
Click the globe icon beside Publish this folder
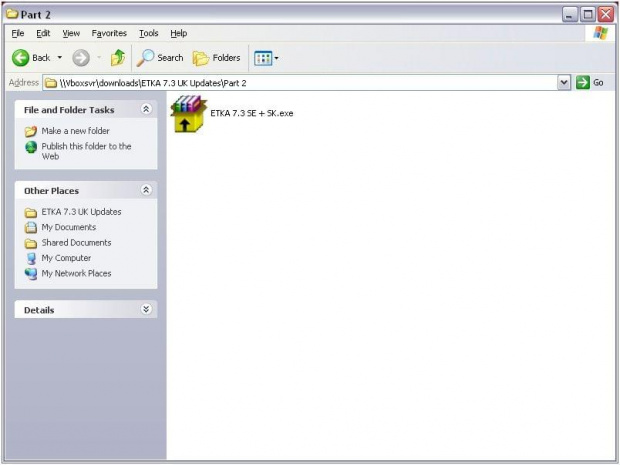click(31, 147)
